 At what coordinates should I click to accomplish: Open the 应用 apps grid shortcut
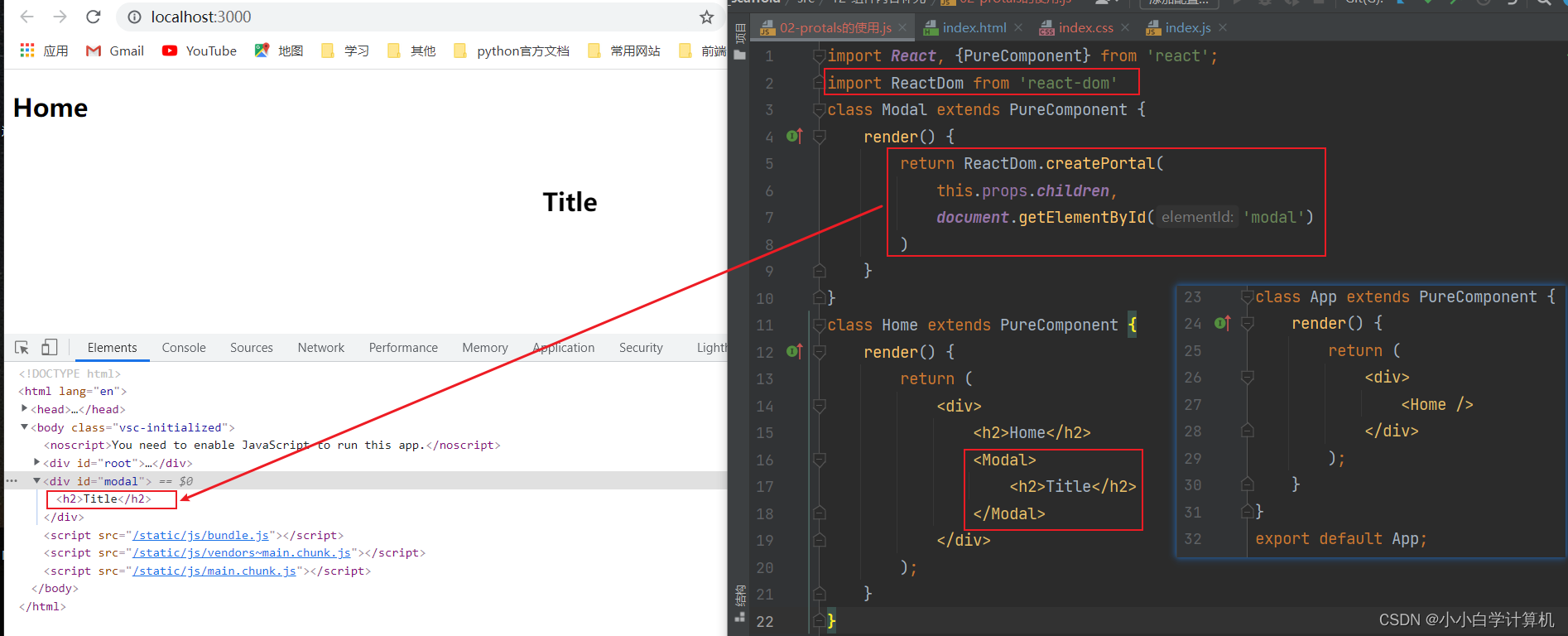(45, 51)
